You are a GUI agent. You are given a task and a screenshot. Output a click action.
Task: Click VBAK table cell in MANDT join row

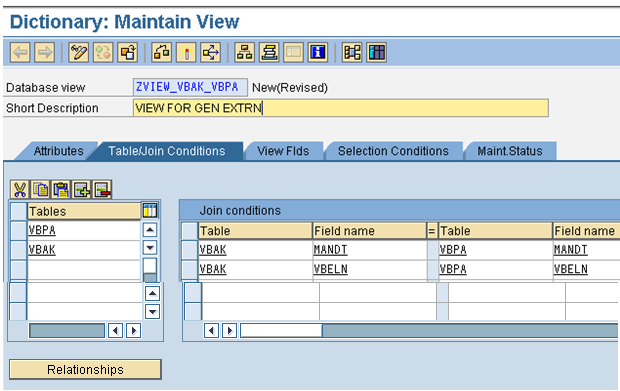[255, 250]
